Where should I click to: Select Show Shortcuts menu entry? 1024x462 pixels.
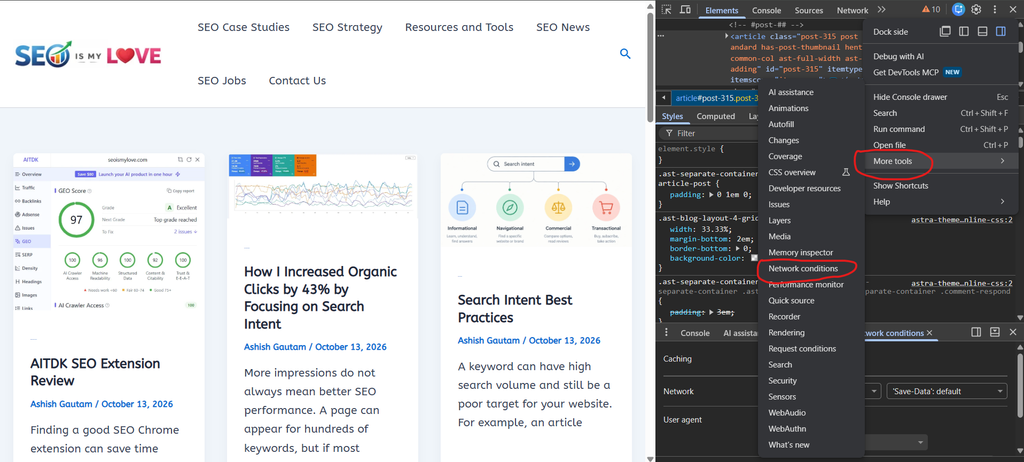tap(940, 186)
